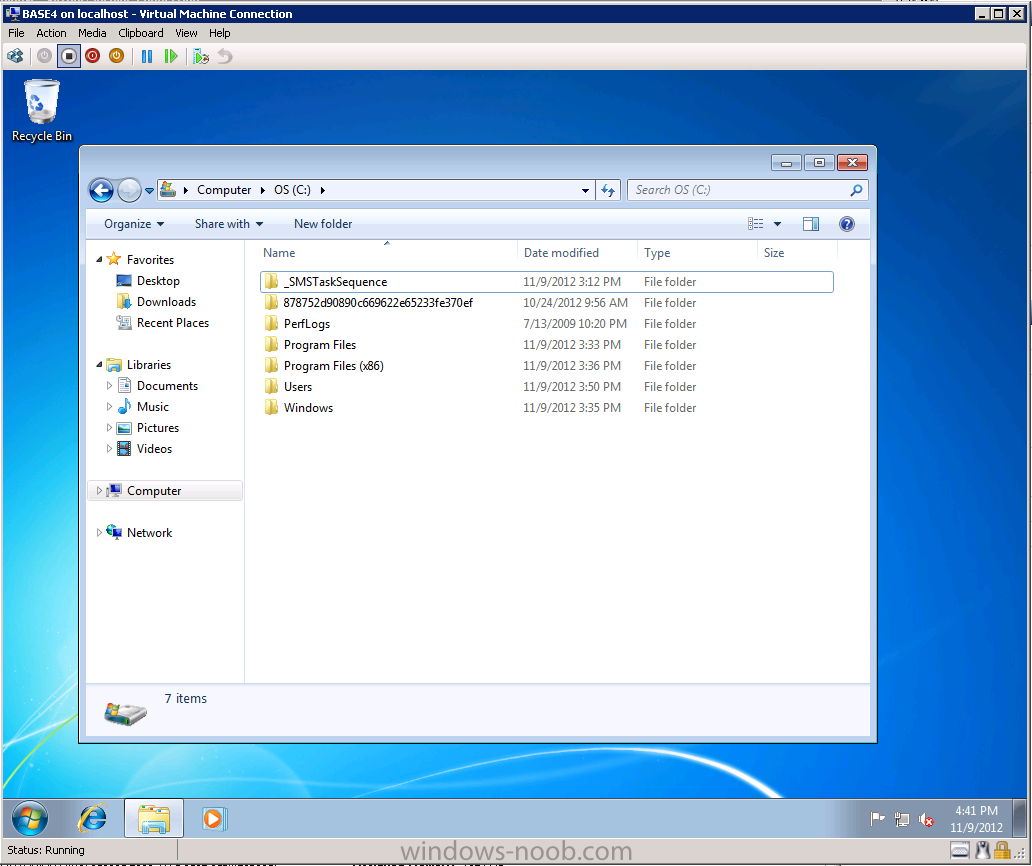This screenshot has height=866, width=1032.
Task: Click the Refresh button
Action: coord(608,190)
